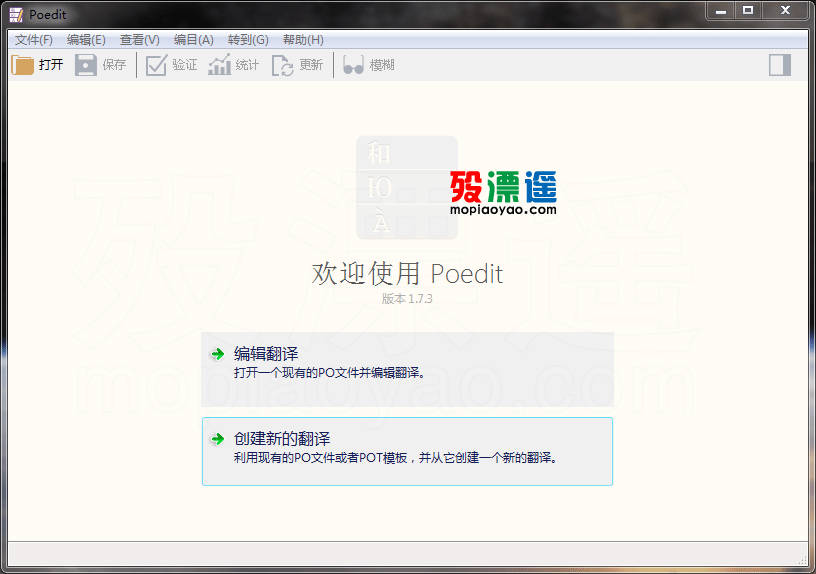This screenshot has height=574, width=816.
Task: Click the Poedit app icon in title bar
Action: pyautogui.click(x=16, y=15)
